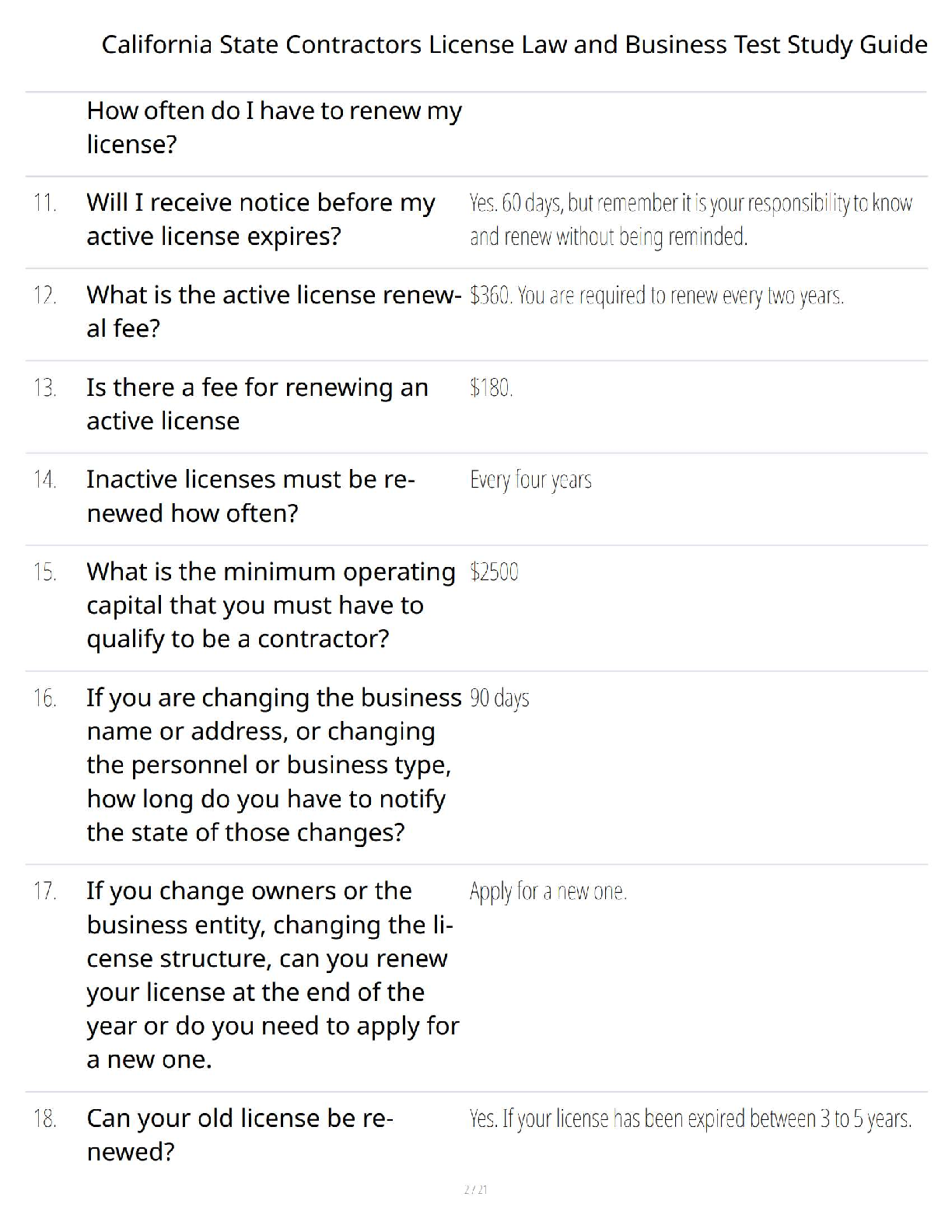Viewport: 952px width, 1232px height.
Task: Click the $360 renewal fee answer
Action: tap(656, 296)
